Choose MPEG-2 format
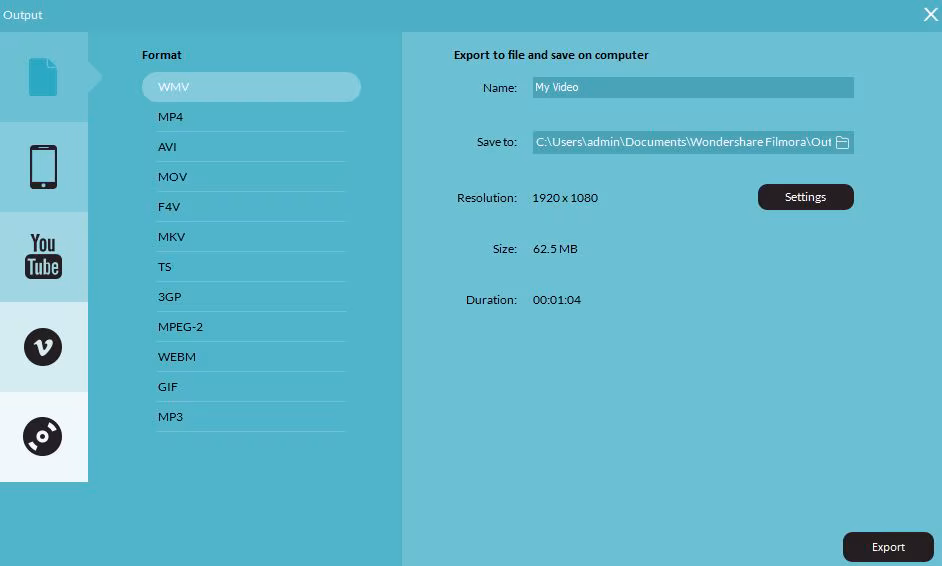942x566 pixels. [x=251, y=327]
